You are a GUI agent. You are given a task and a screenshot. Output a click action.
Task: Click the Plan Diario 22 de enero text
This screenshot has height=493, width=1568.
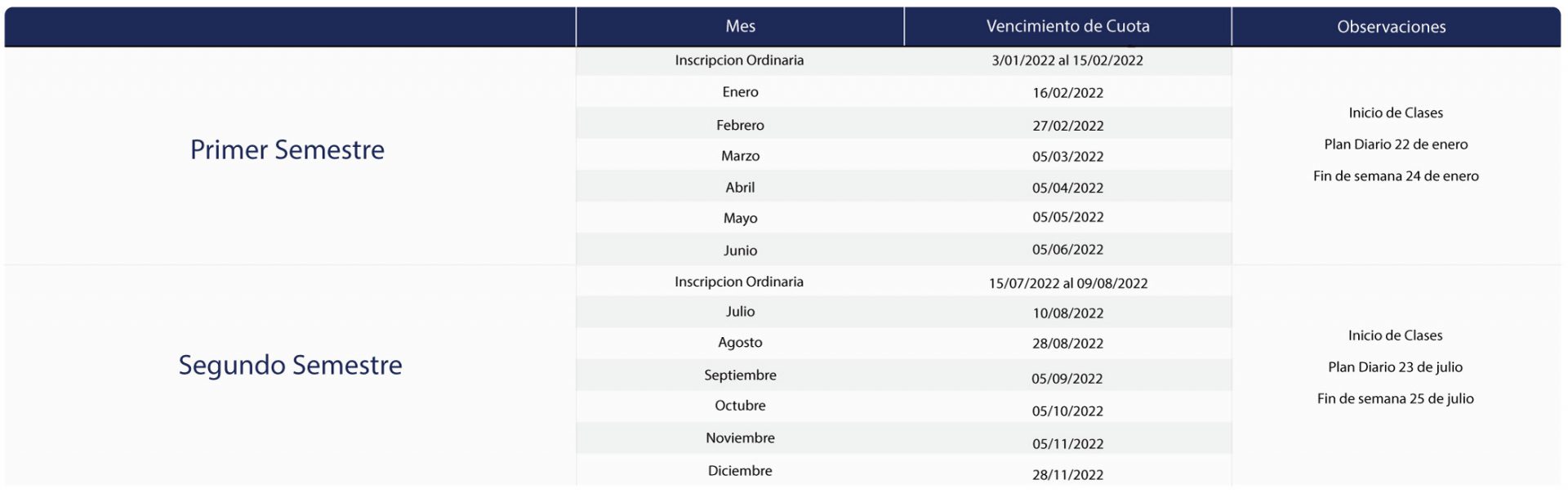pyautogui.click(x=1396, y=144)
